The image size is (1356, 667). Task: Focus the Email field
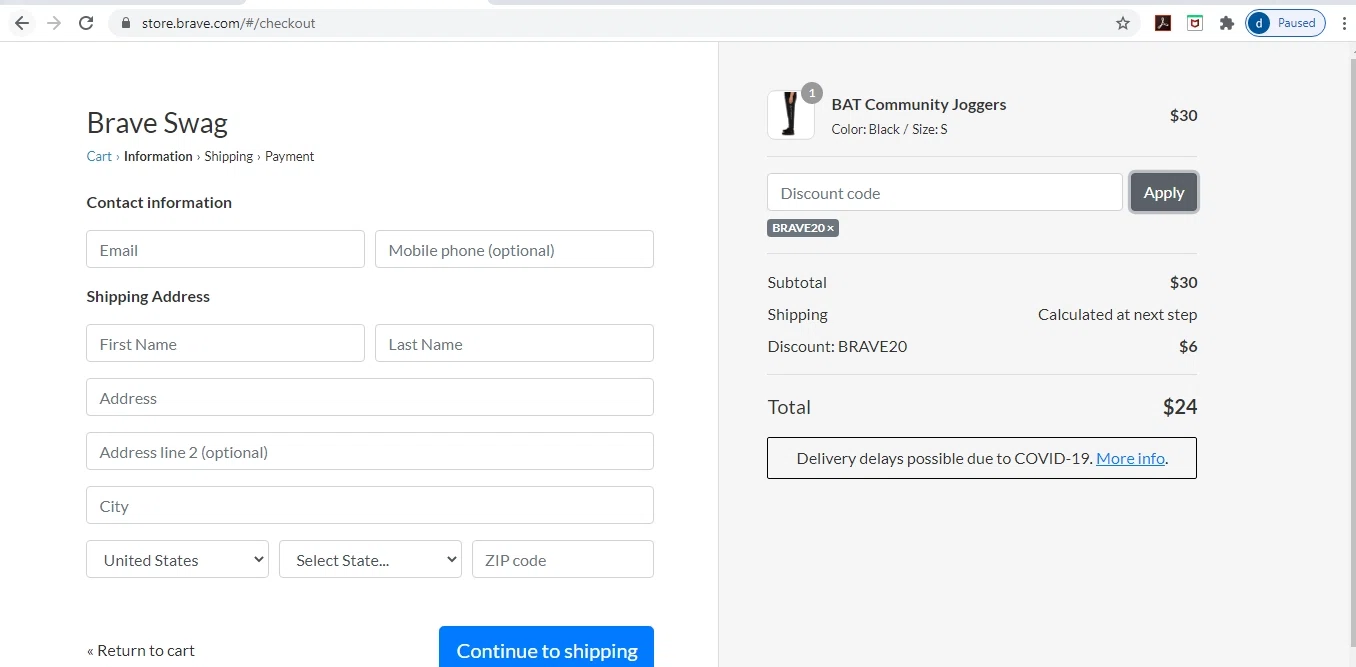point(225,249)
